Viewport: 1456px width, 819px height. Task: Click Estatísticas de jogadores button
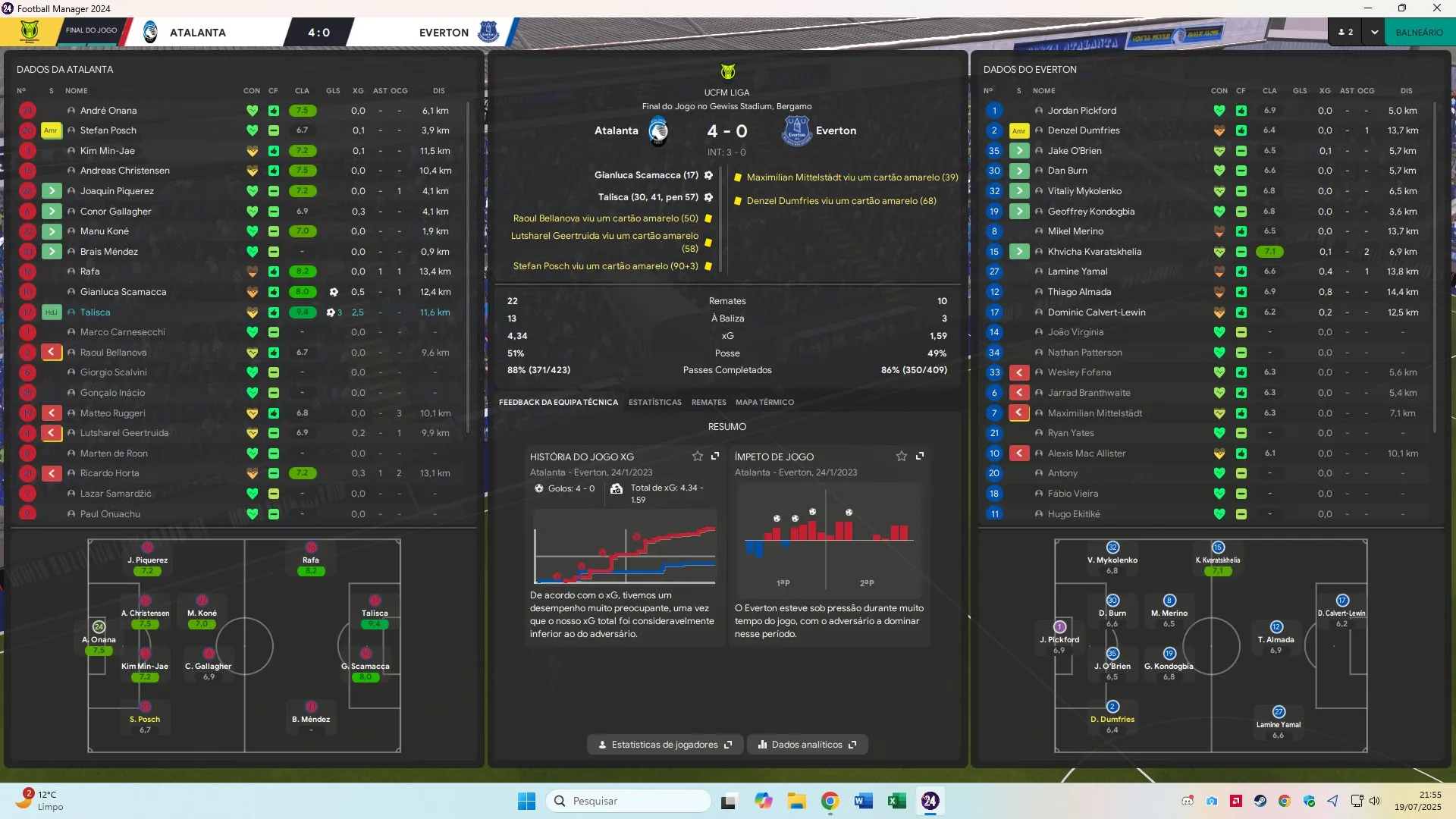(665, 745)
